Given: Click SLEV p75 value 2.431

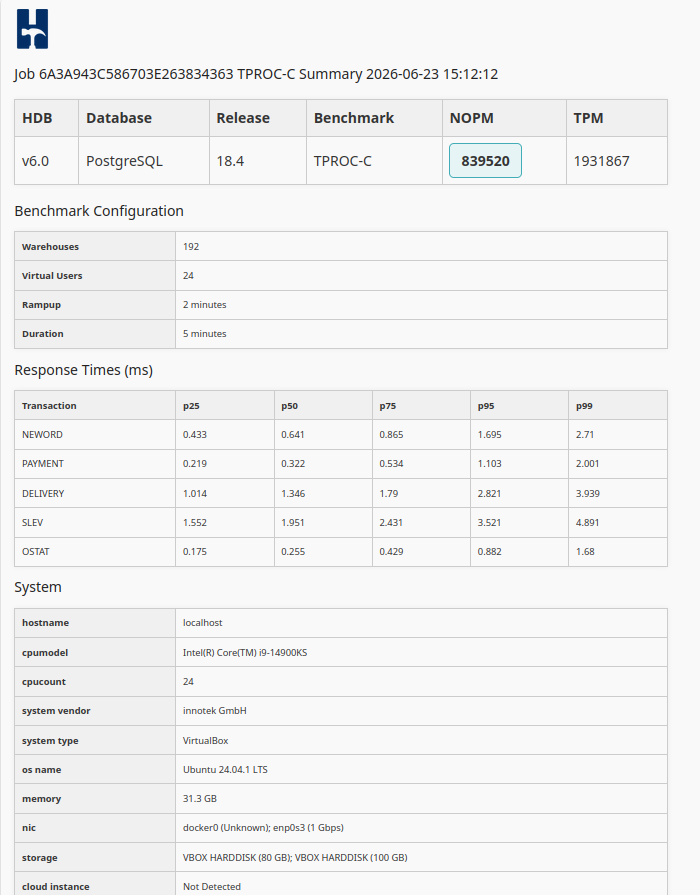Looking at the screenshot, I should click(391, 523).
